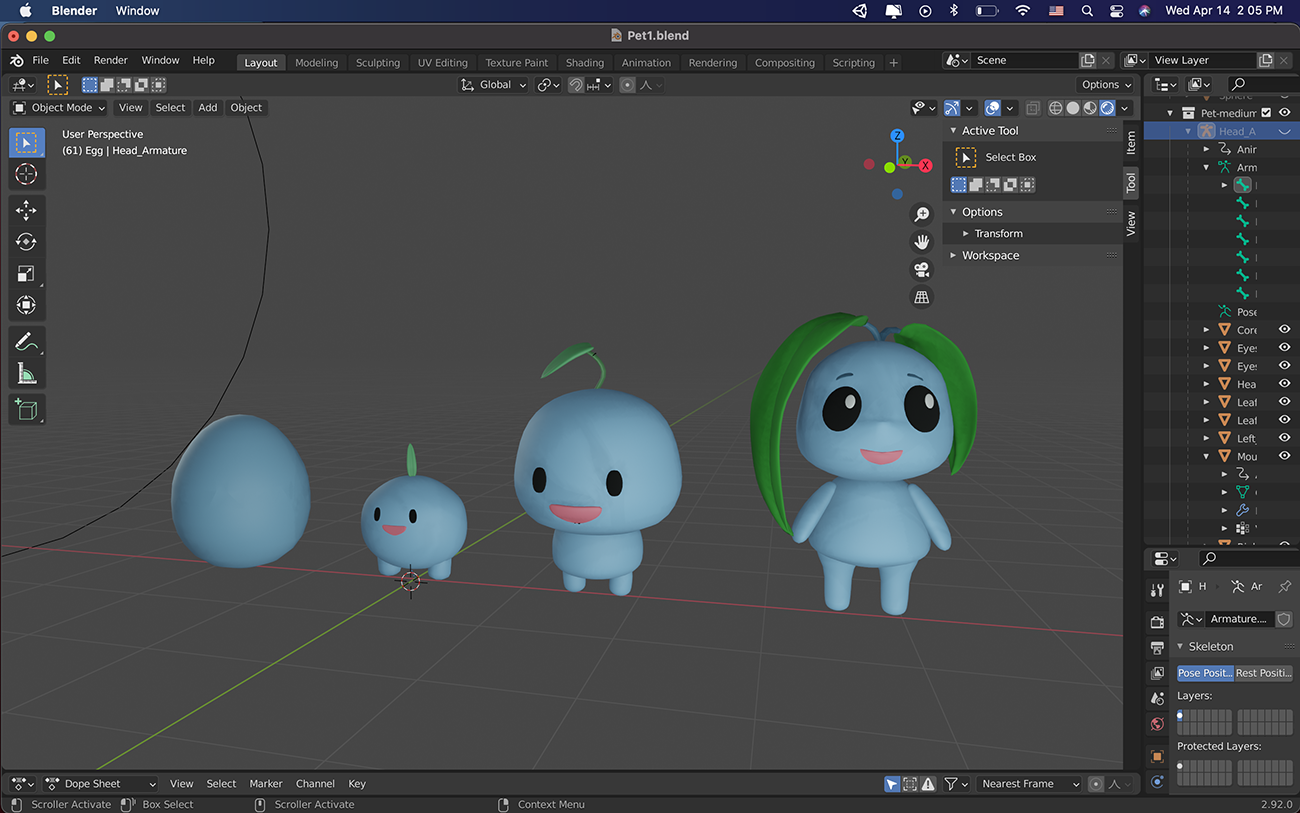This screenshot has height=813, width=1300.
Task: Click the Blender logo icon in the top bar
Action: 17,60
